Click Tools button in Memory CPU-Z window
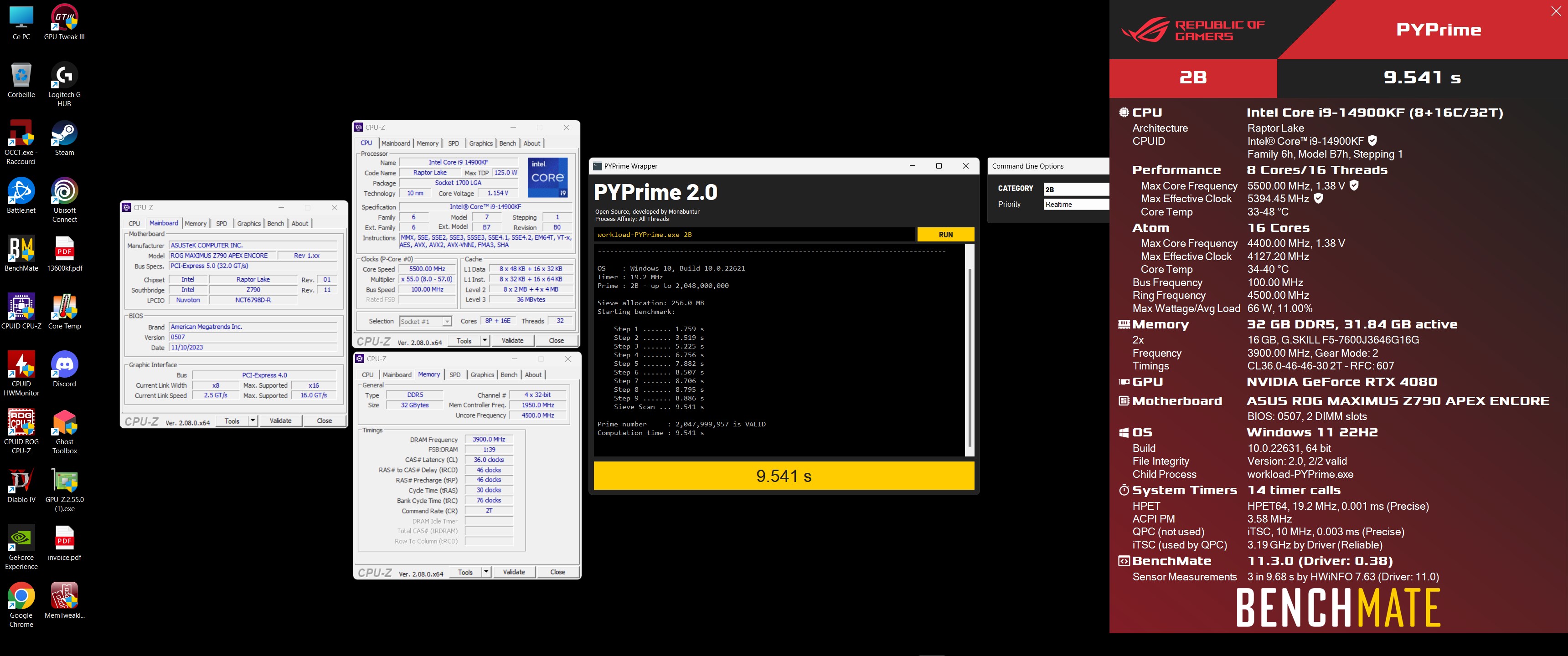 465,571
